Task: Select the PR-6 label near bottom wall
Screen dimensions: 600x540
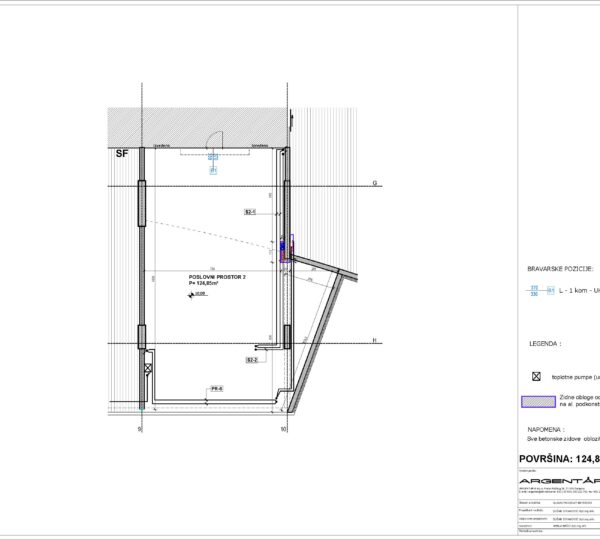Action: pyautogui.click(x=215, y=388)
